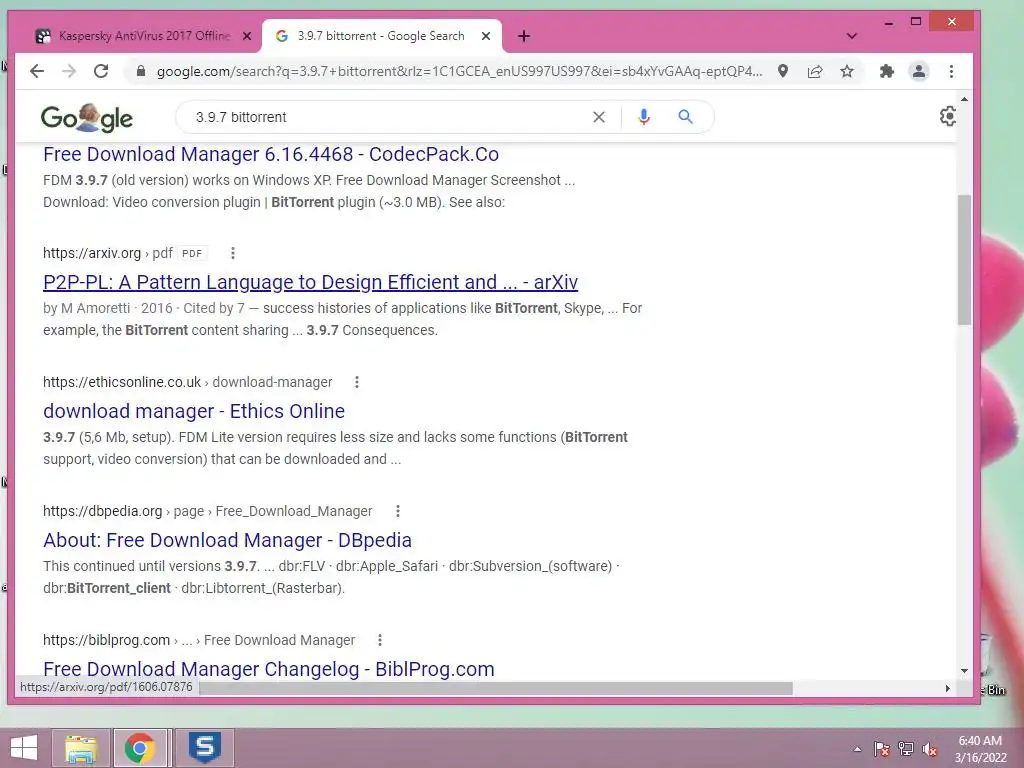Click the https://dbpedia.org breadcrumb text
This screenshot has height=768, width=1024.
tap(103, 511)
